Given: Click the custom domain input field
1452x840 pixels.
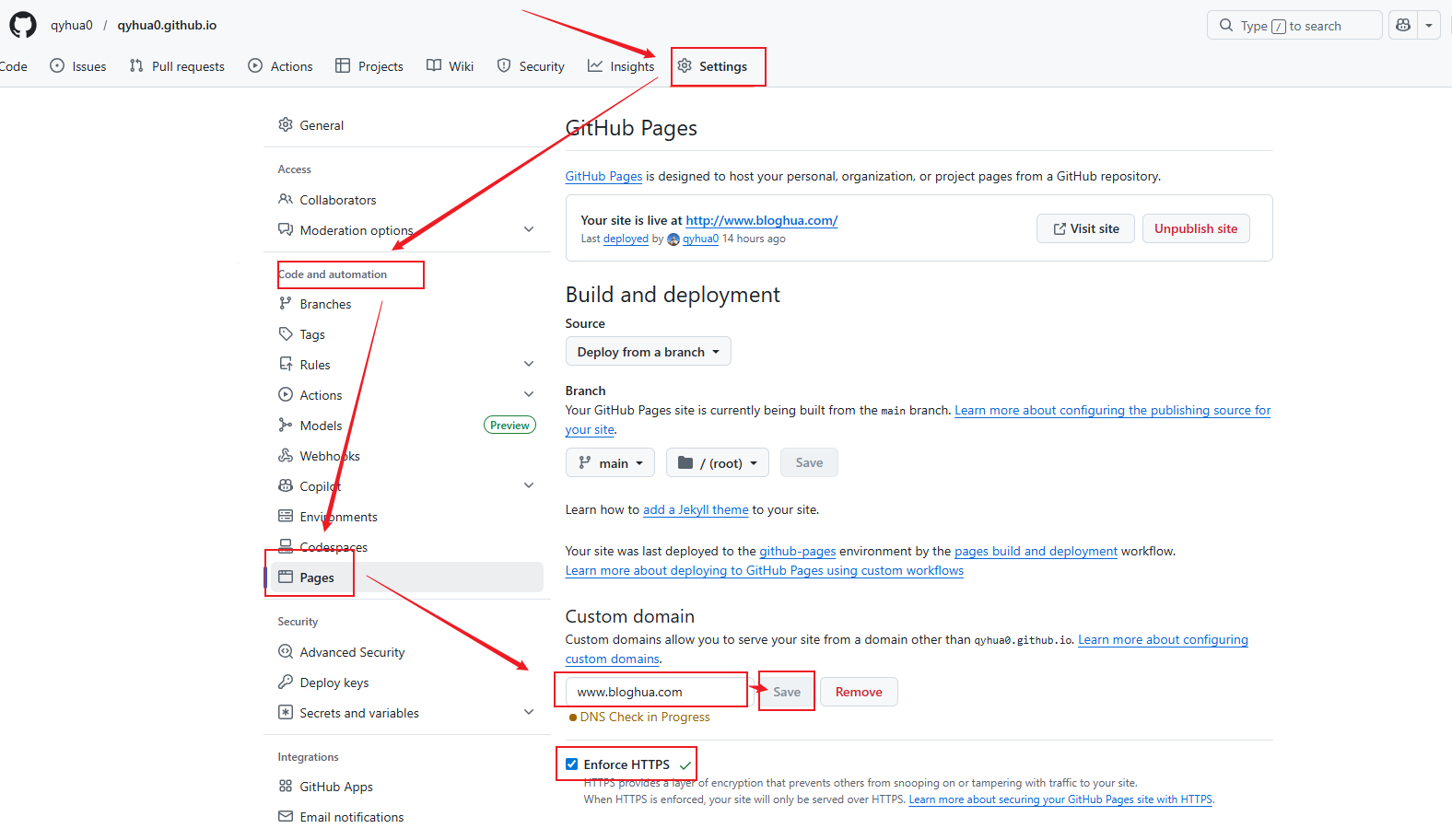Looking at the screenshot, I should click(x=656, y=692).
